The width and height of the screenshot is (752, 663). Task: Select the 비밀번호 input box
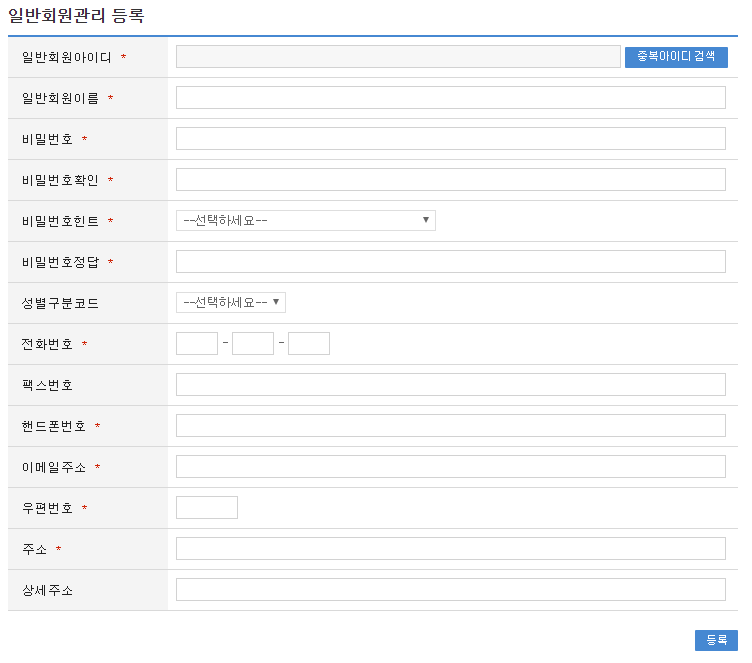[x=450, y=139]
